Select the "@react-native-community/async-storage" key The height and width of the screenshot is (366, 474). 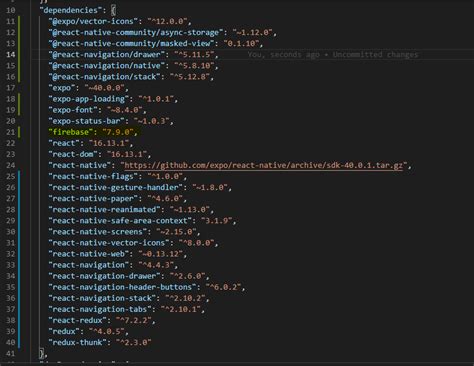[136, 32]
